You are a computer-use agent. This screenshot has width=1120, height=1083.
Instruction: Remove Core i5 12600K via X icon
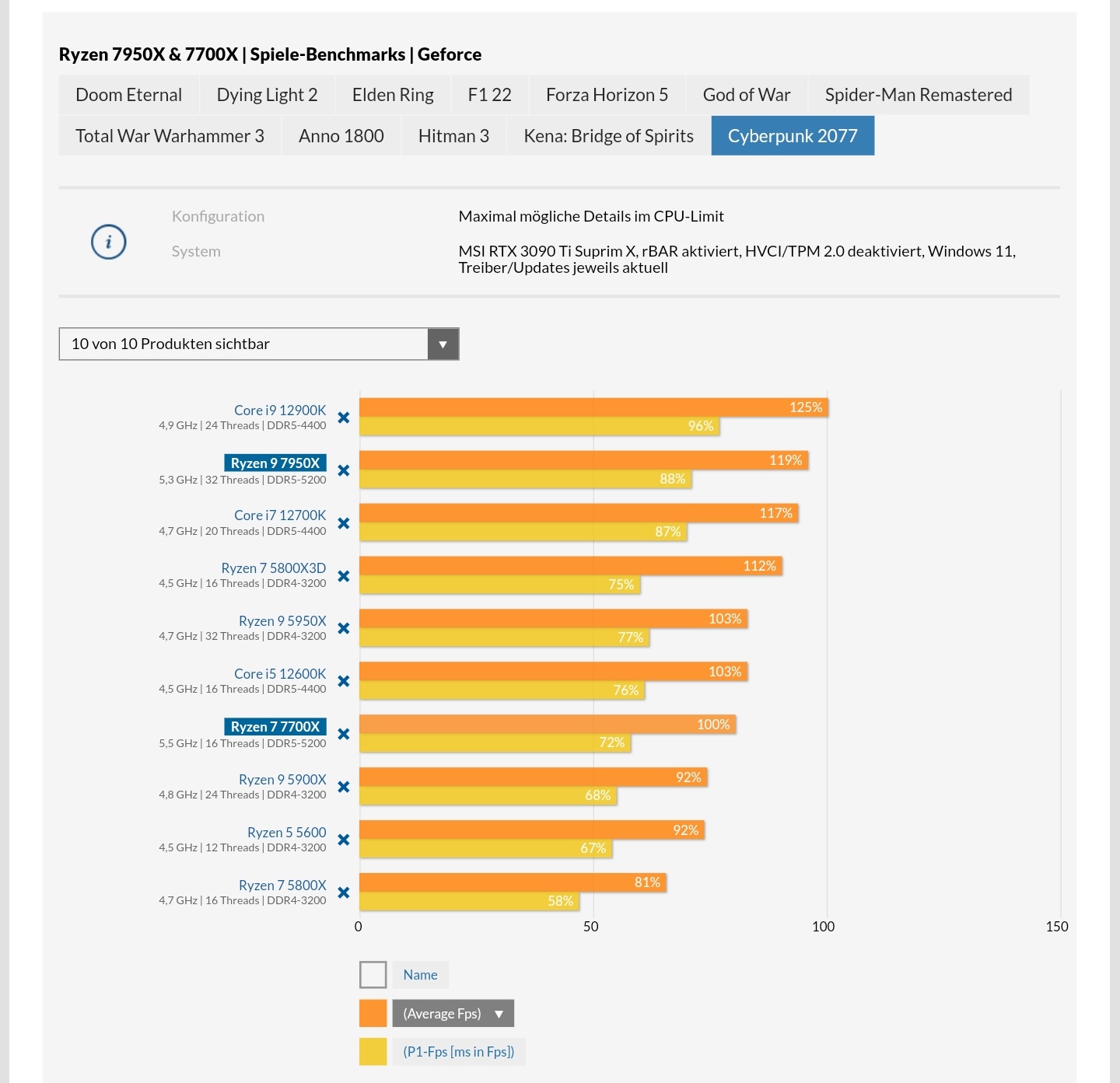(344, 681)
